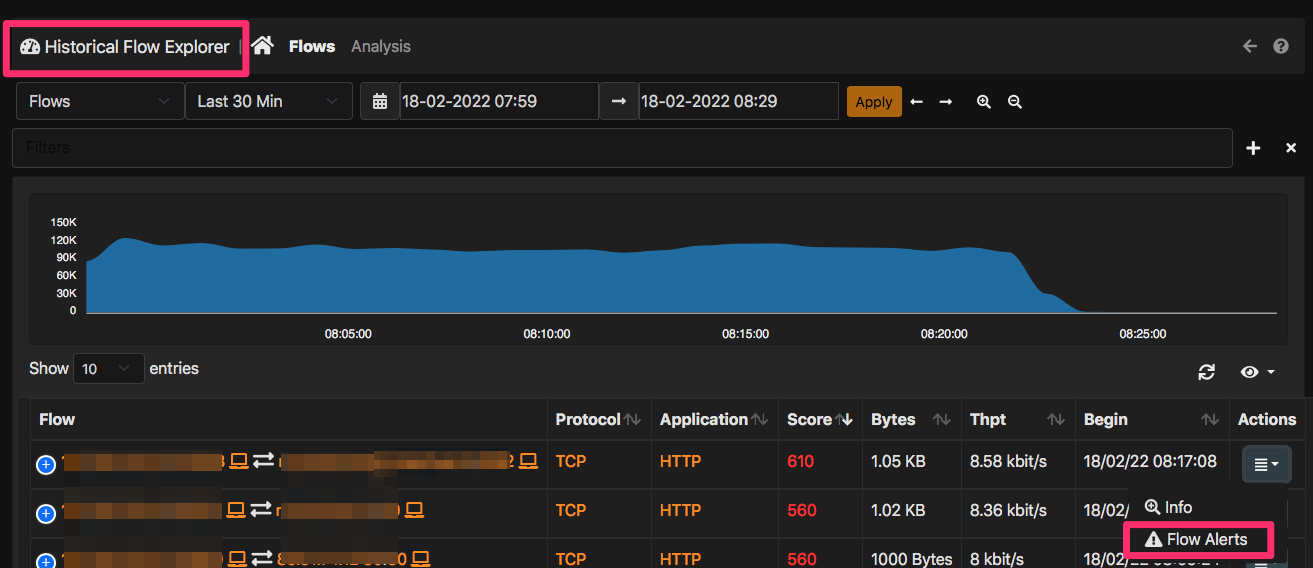Click the throughput value 8.58 kbit/s
Screen dimensions: 1313x568
(x=1008, y=461)
